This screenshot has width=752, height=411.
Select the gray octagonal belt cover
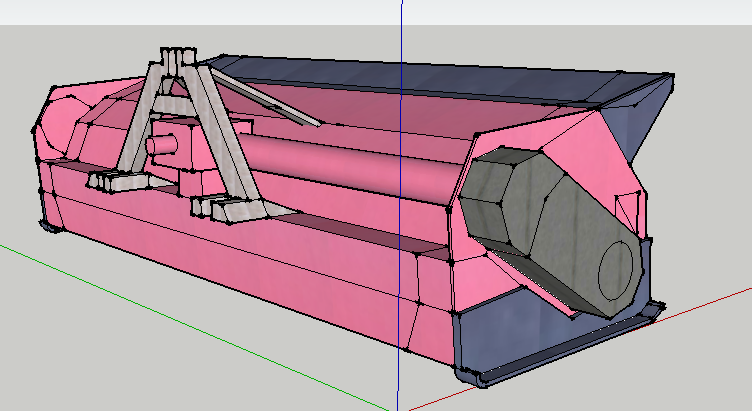click(x=552, y=230)
